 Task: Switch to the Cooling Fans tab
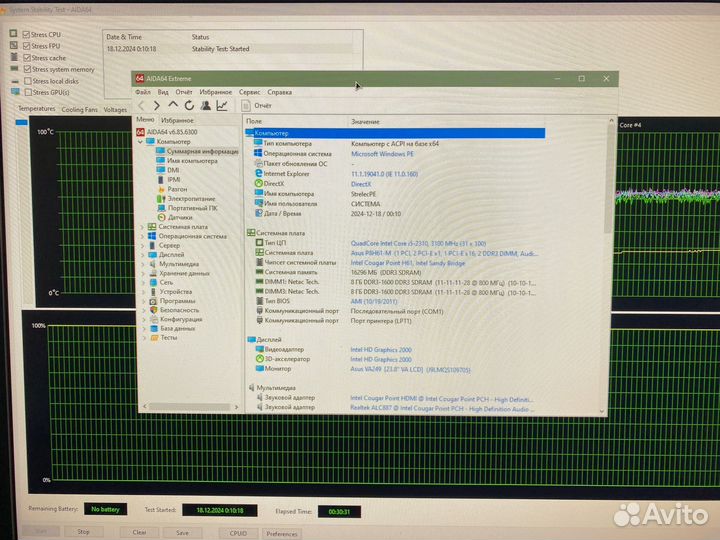pos(79,110)
